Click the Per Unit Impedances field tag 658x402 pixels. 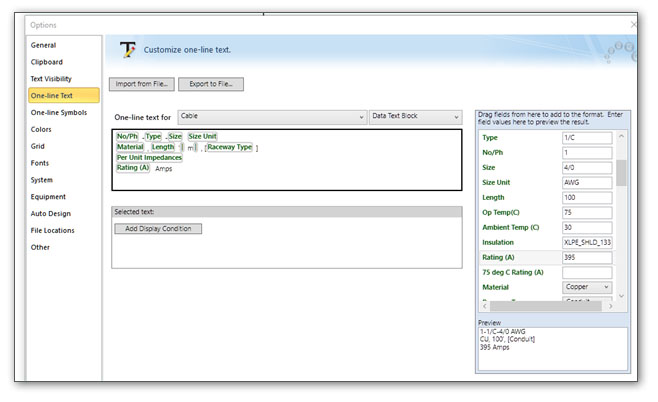coord(149,157)
